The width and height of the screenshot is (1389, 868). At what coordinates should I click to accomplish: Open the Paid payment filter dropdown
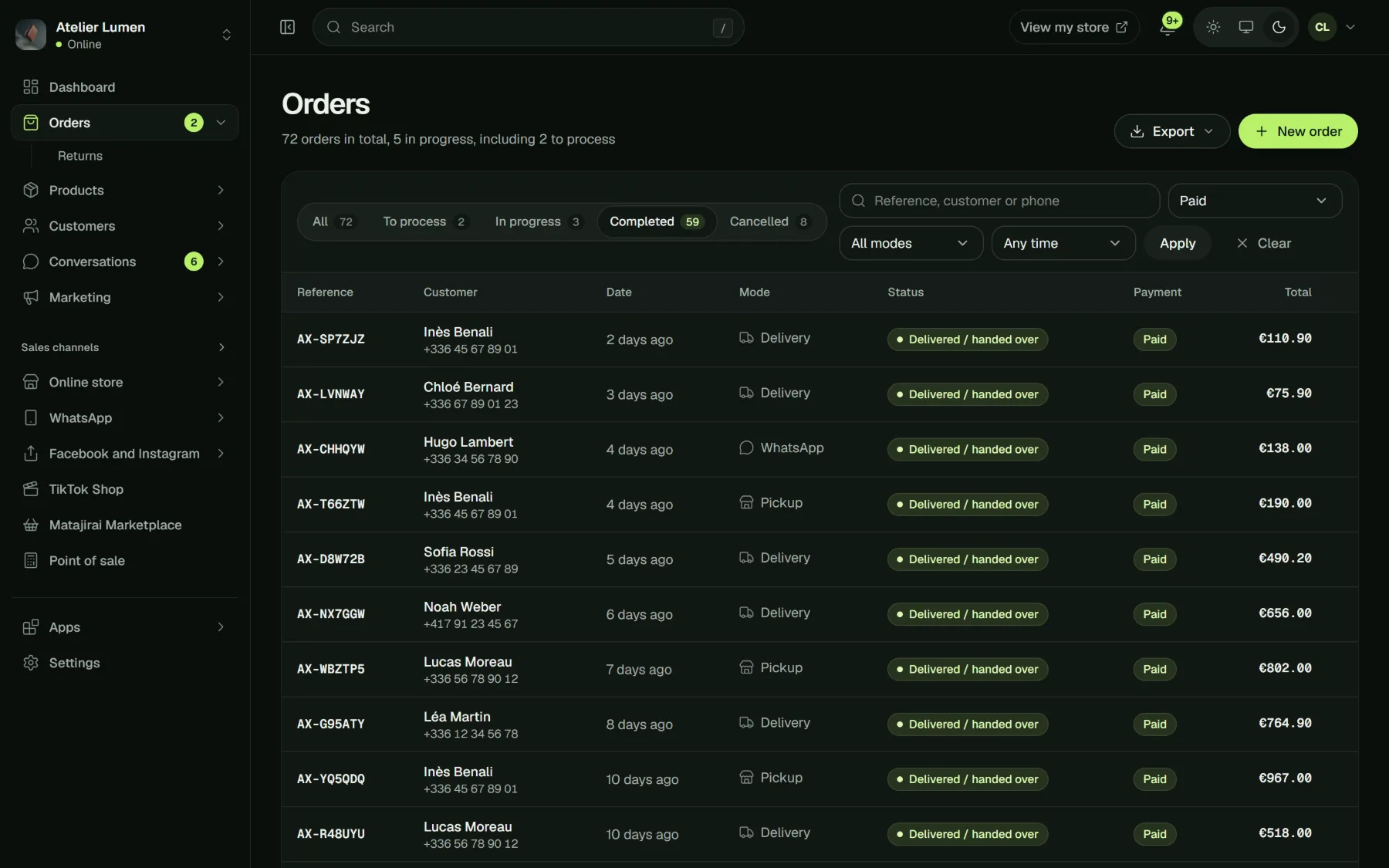[1255, 201]
